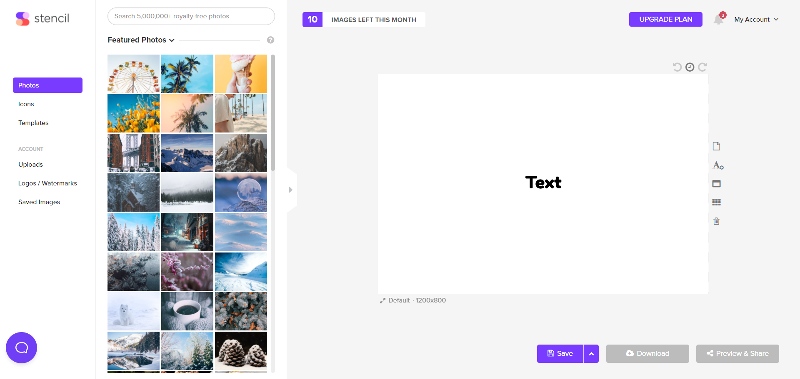The height and width of the screenshot is (379, 800).
Task: Click the Save button
Action: [x=560, y=353]
